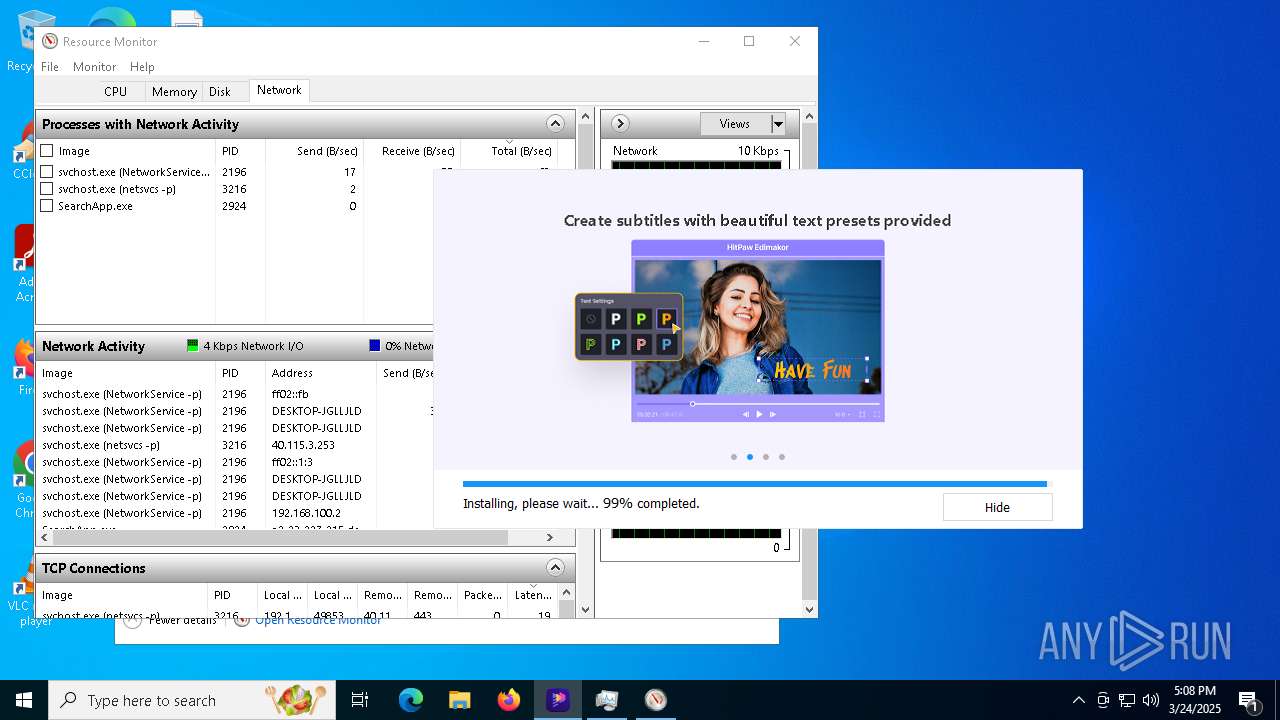Click Network Activity horizontal scrollbar thumb
The width and height of the screenshot is (1280, 720).
tap(281, 537)
